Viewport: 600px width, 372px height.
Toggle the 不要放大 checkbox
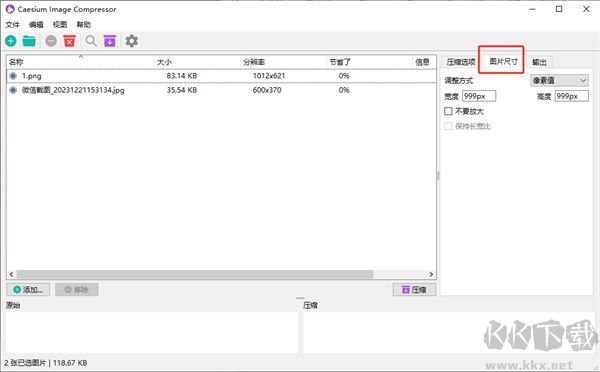point(448,111)
